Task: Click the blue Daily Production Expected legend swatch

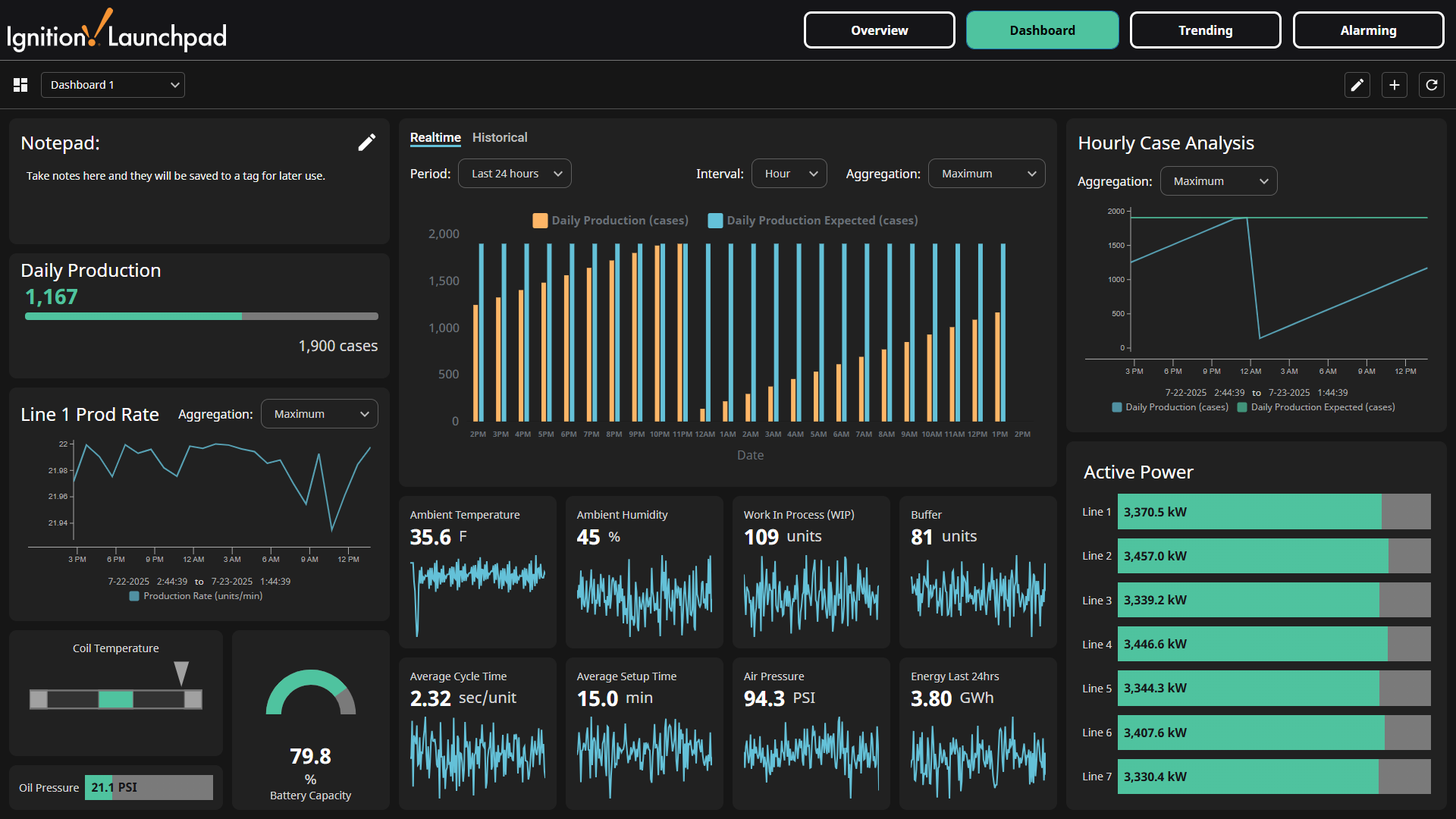Action: [714, 221]
